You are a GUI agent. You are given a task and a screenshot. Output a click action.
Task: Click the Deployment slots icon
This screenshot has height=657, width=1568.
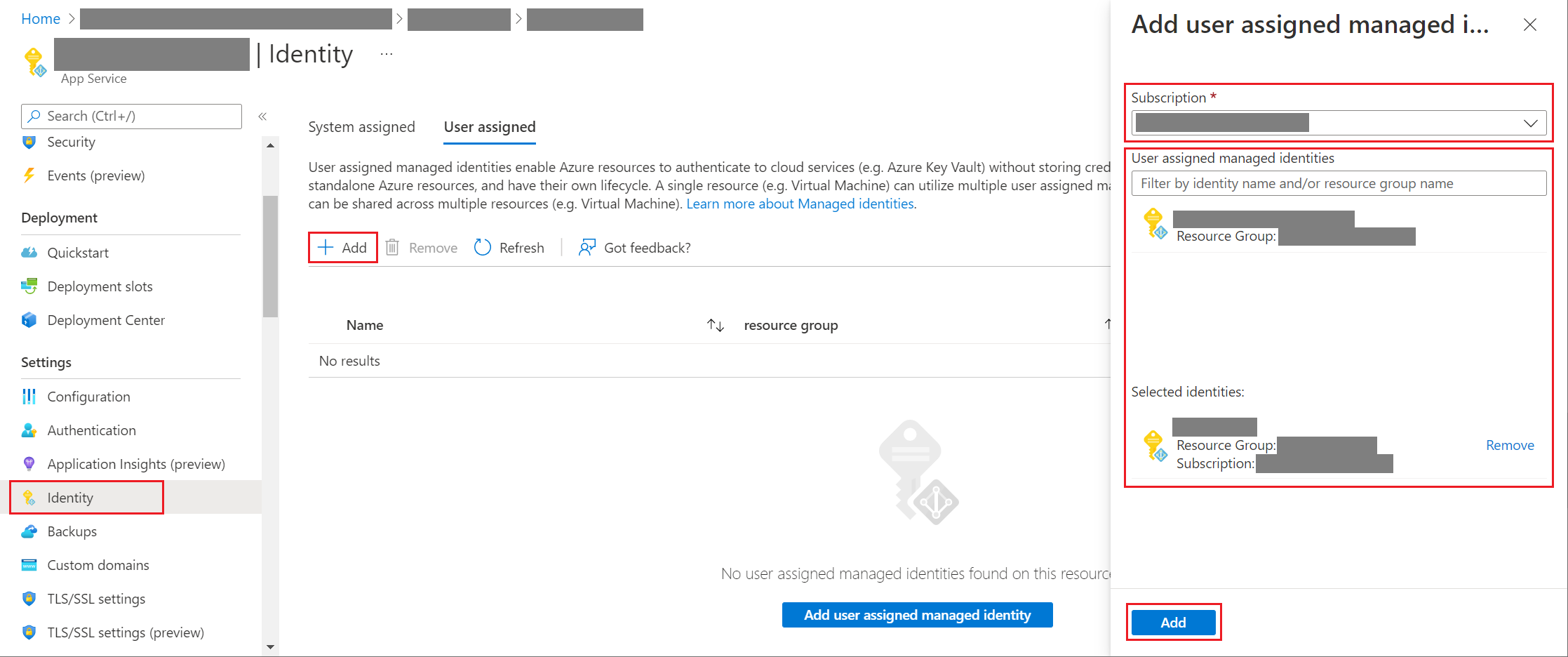(29, 286)
